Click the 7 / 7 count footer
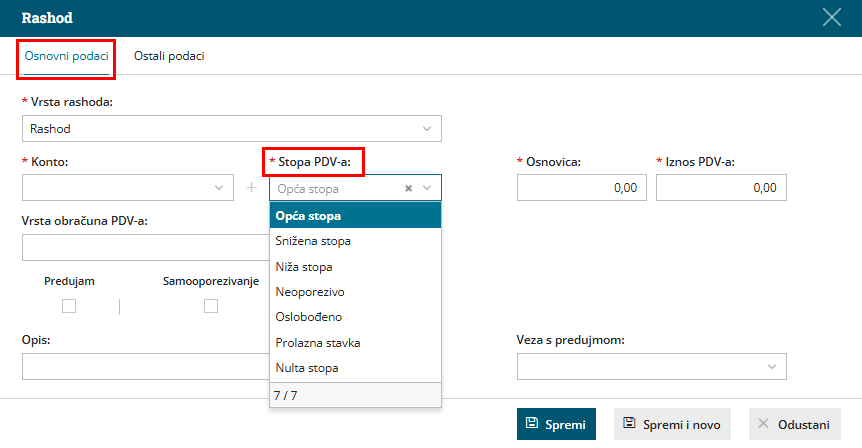 pyautogui.click(x=355, y=395)
